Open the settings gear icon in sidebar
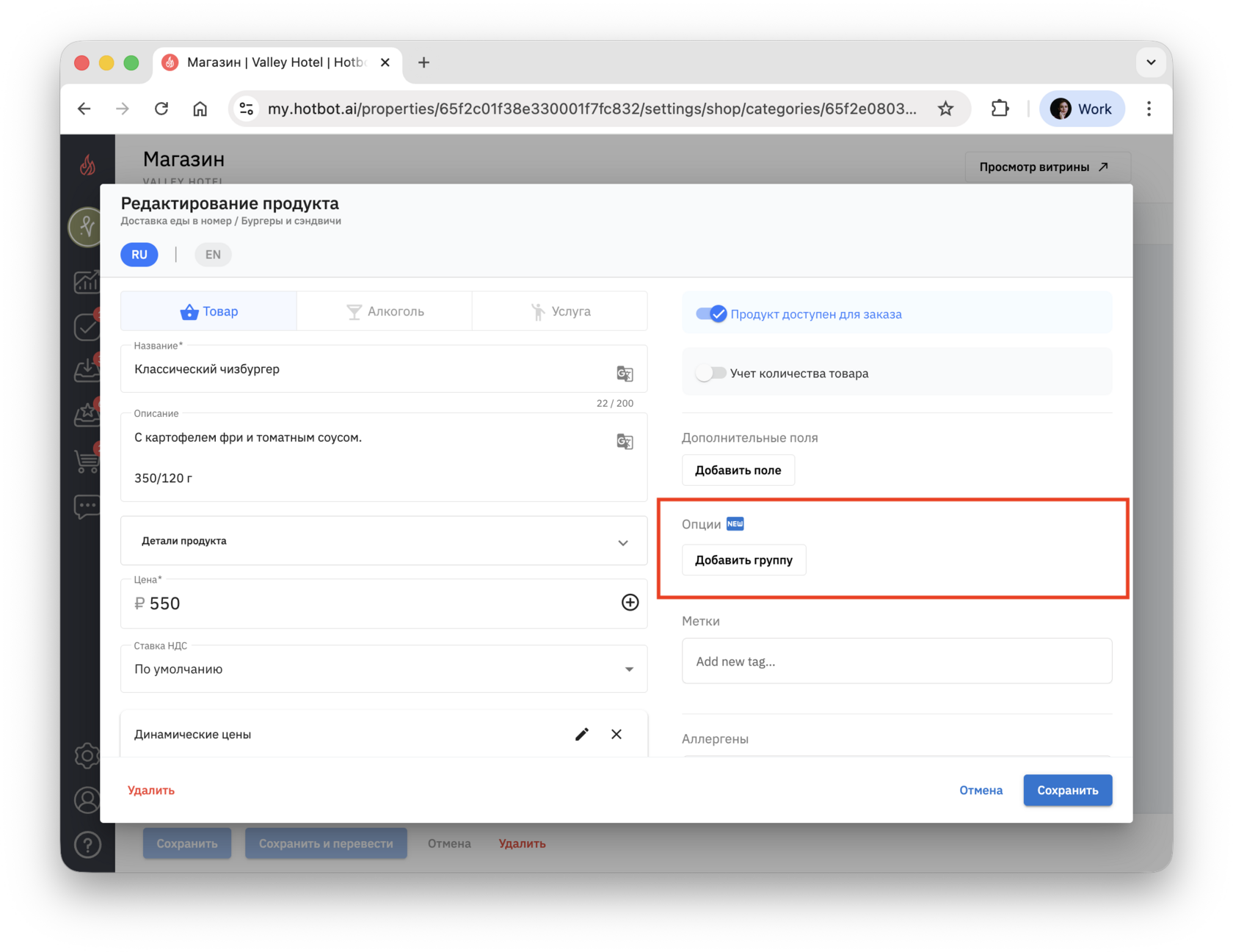The image size is (1233, 952). (87, 755)
